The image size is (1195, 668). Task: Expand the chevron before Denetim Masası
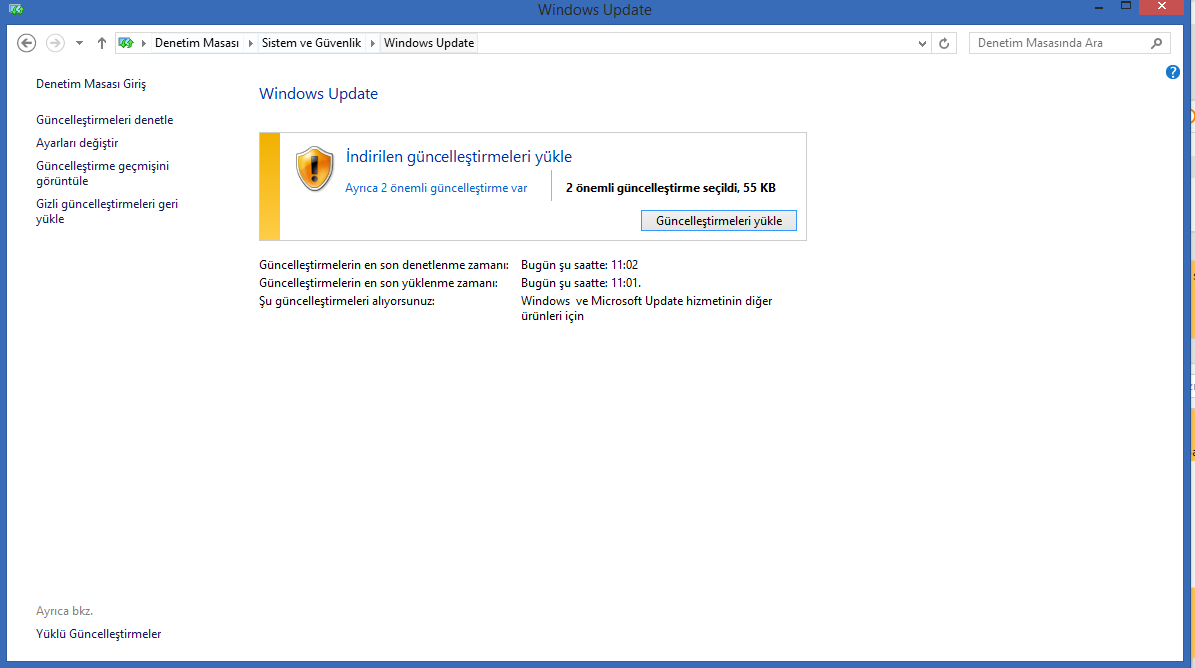click(143, 43)
